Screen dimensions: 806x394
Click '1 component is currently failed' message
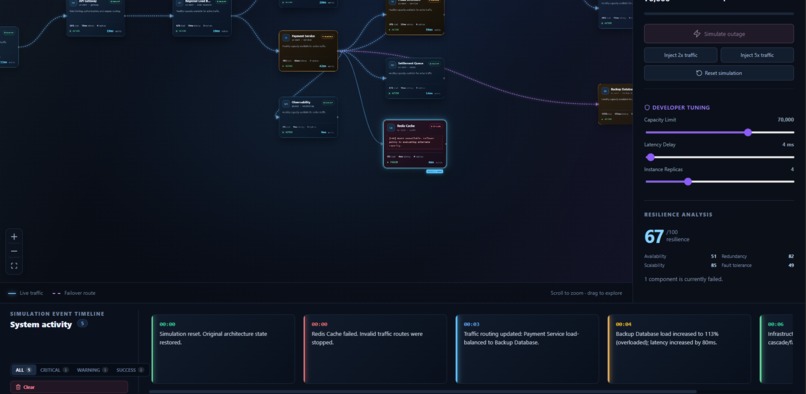pos(683,279)
